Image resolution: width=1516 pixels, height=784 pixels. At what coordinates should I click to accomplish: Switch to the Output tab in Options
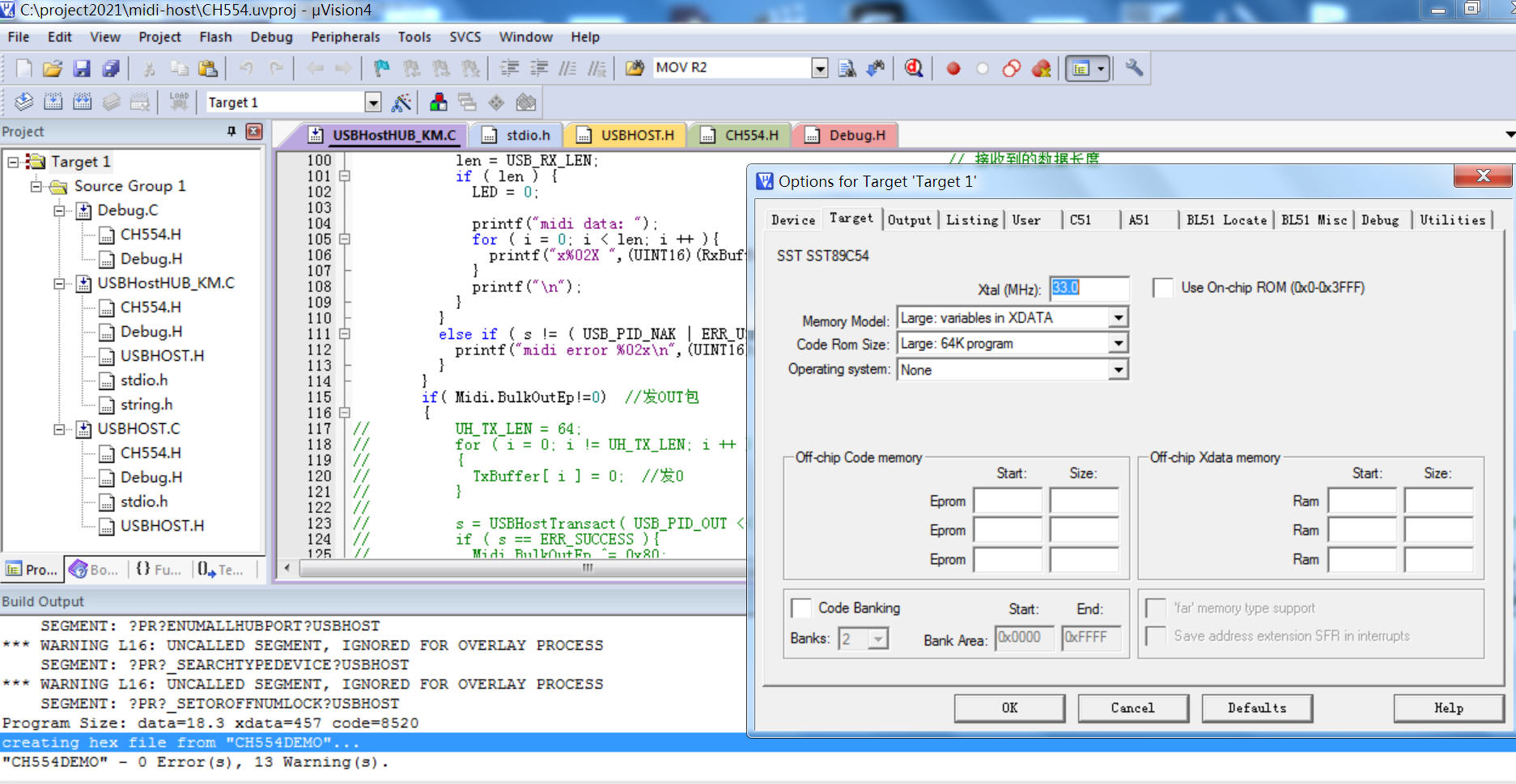910,220
